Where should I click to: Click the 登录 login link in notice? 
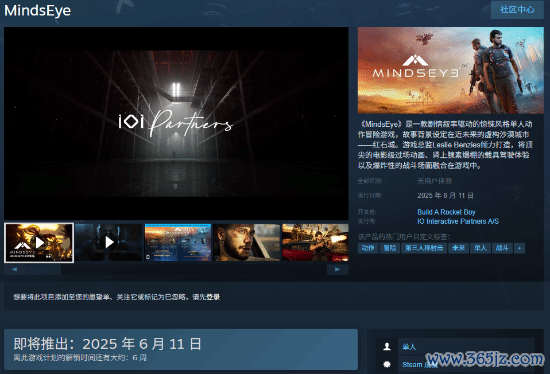tap(213, 297)
